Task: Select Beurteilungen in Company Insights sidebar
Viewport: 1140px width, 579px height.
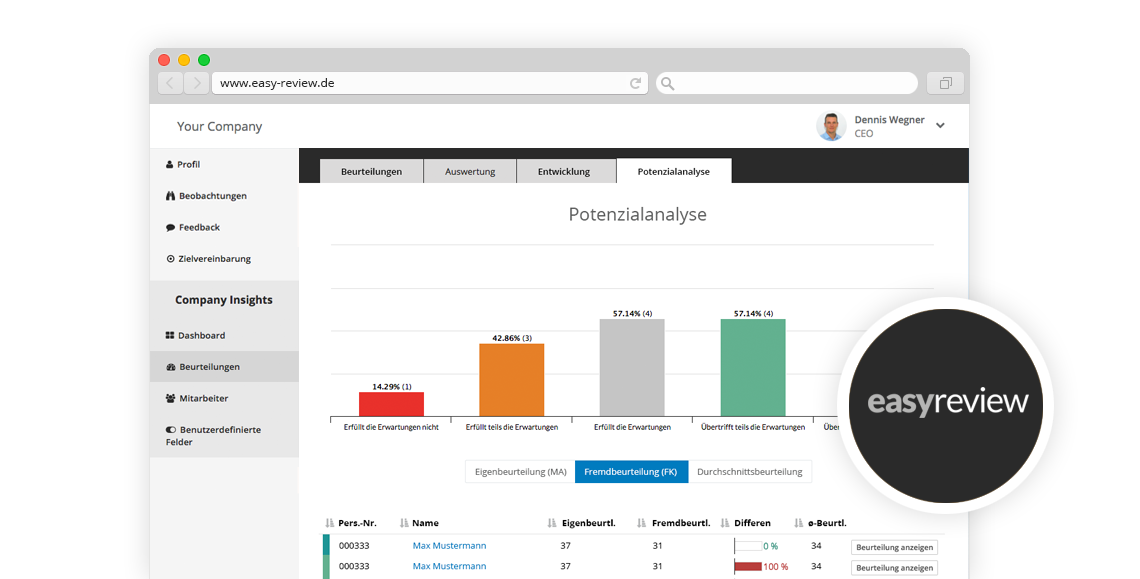Action: point(224,367)
